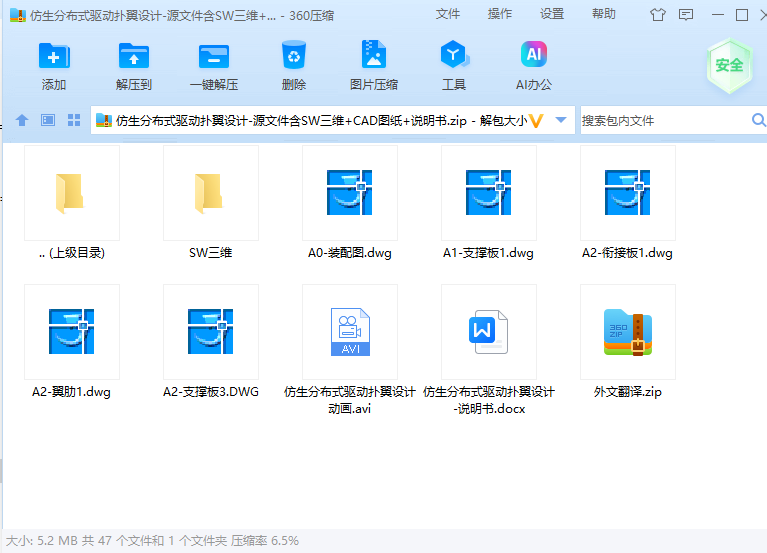Image resolution: width=767 pixels, height=553 pixels.
Task: Click the 搜索包内文件 search field
Action: click(664, 120)
